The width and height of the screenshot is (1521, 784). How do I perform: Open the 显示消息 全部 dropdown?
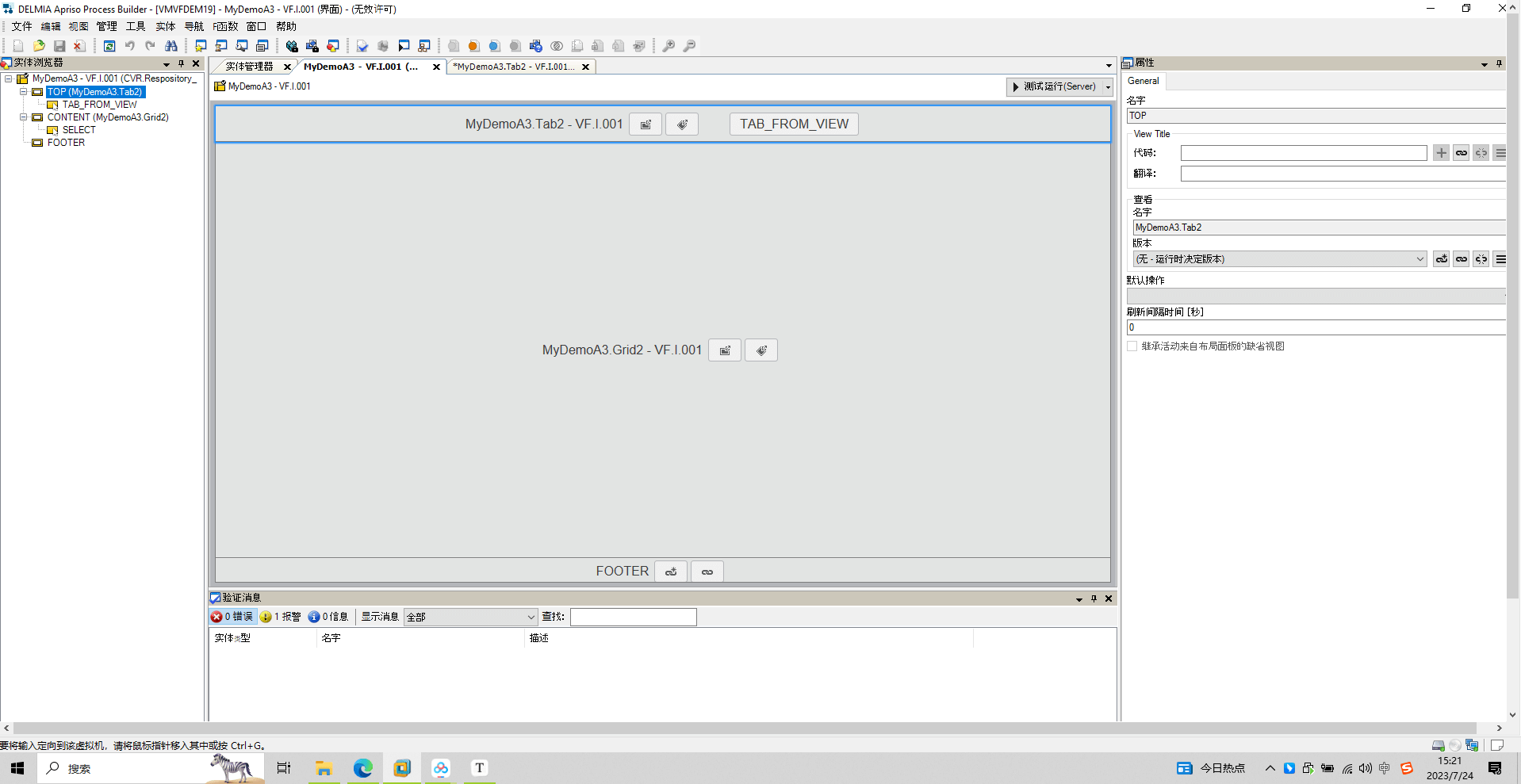pos(471,617)
